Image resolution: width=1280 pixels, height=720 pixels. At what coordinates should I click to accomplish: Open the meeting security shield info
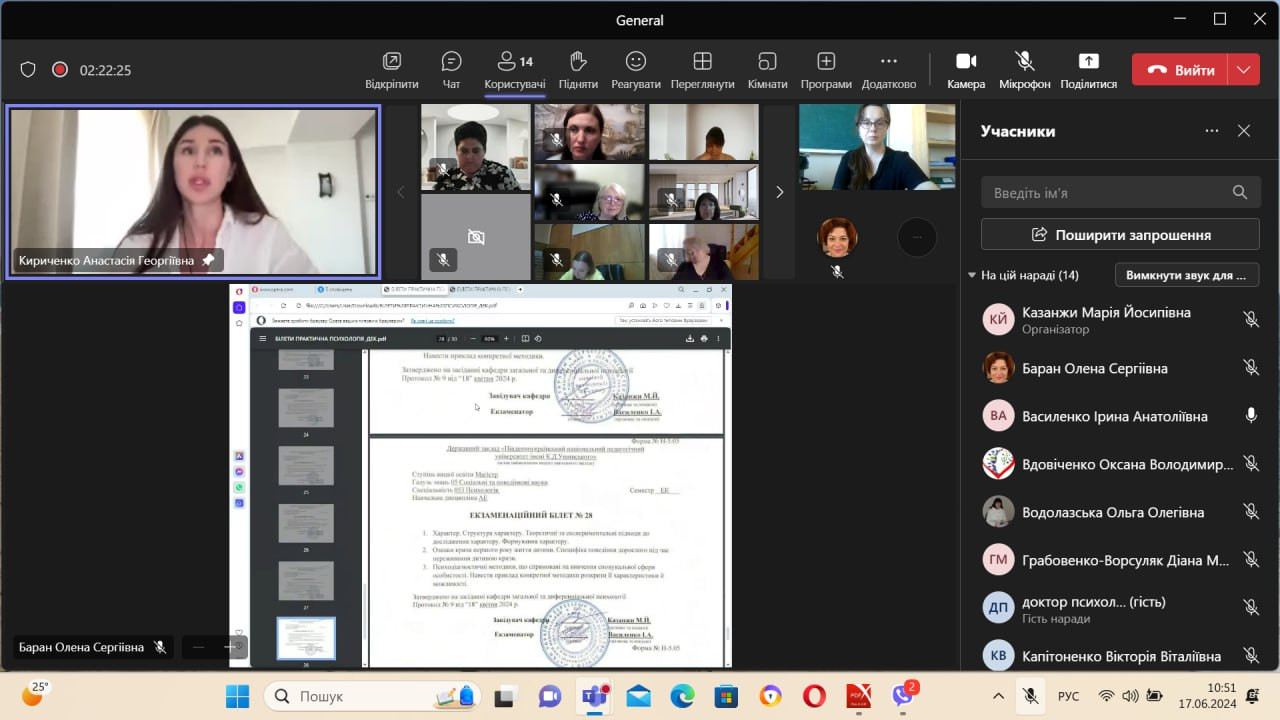(x=28, y=70)
